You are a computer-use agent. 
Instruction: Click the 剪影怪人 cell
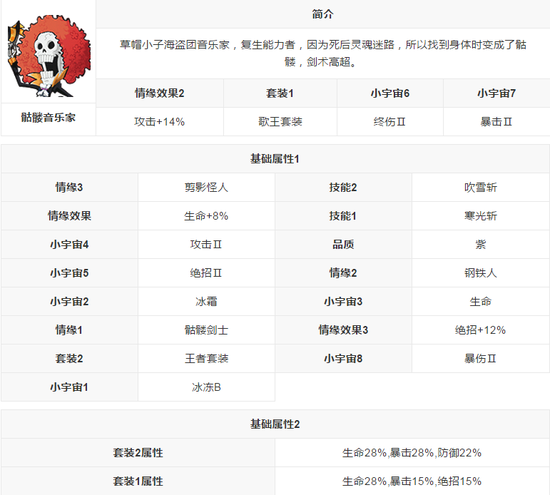click(207, 187)
